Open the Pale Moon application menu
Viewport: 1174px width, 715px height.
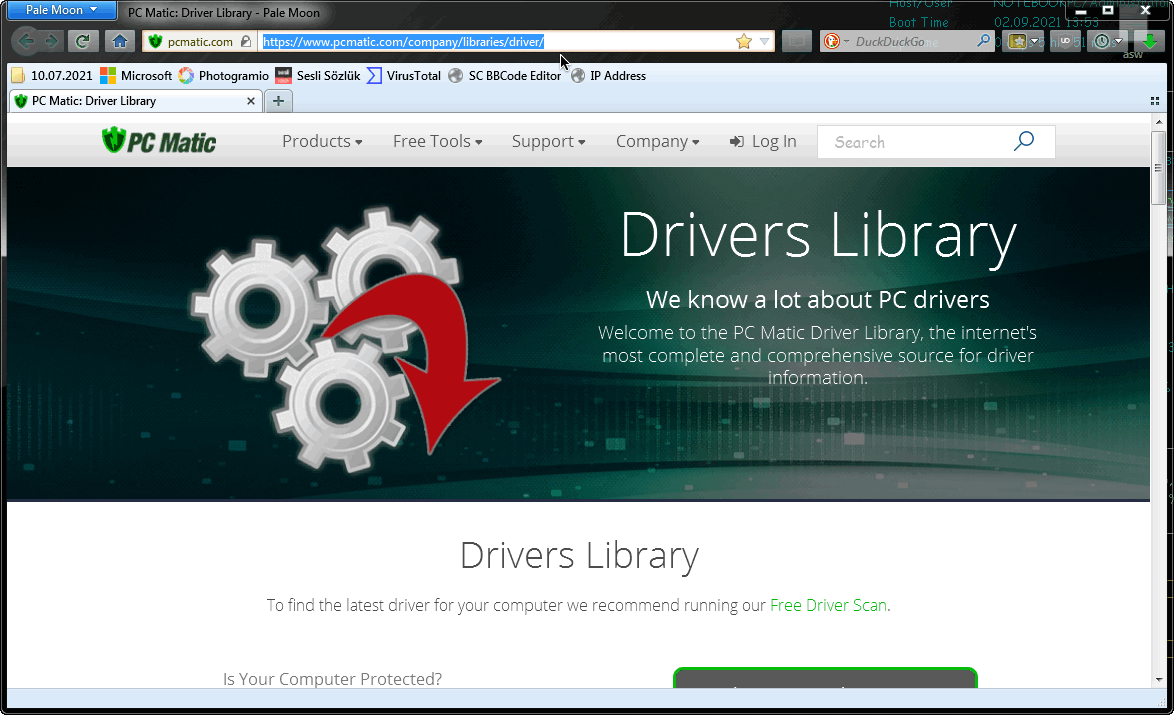pos(59,10)
